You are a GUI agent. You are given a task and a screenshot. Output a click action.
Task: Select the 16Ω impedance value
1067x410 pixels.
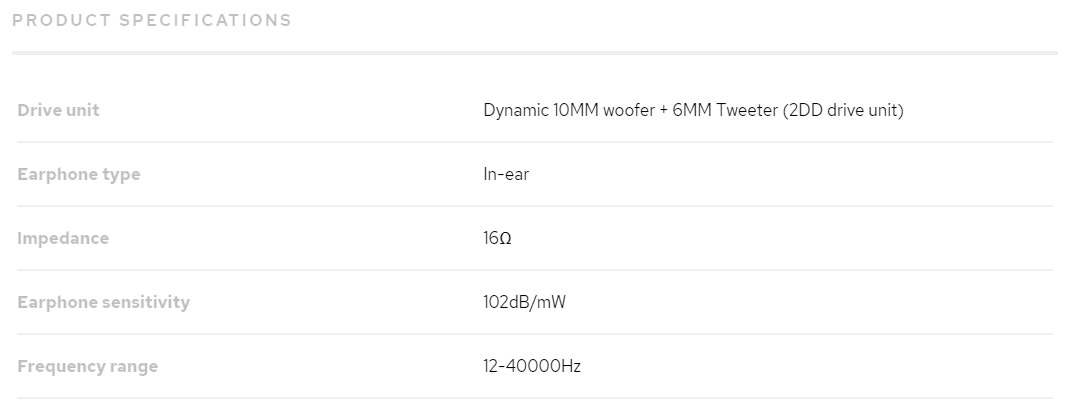(497, 238)
